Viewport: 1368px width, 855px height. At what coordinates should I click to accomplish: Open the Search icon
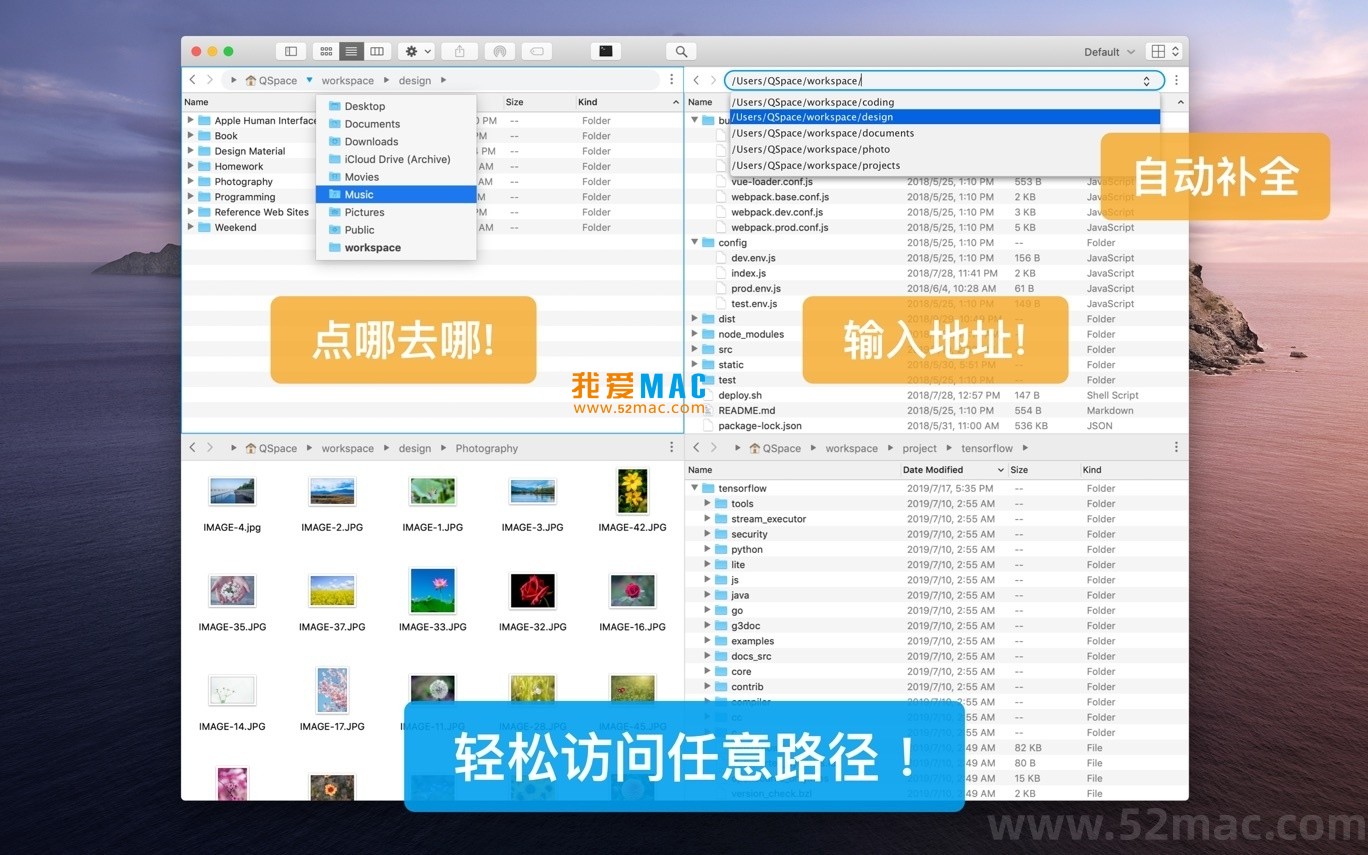[x=680, y=50]
